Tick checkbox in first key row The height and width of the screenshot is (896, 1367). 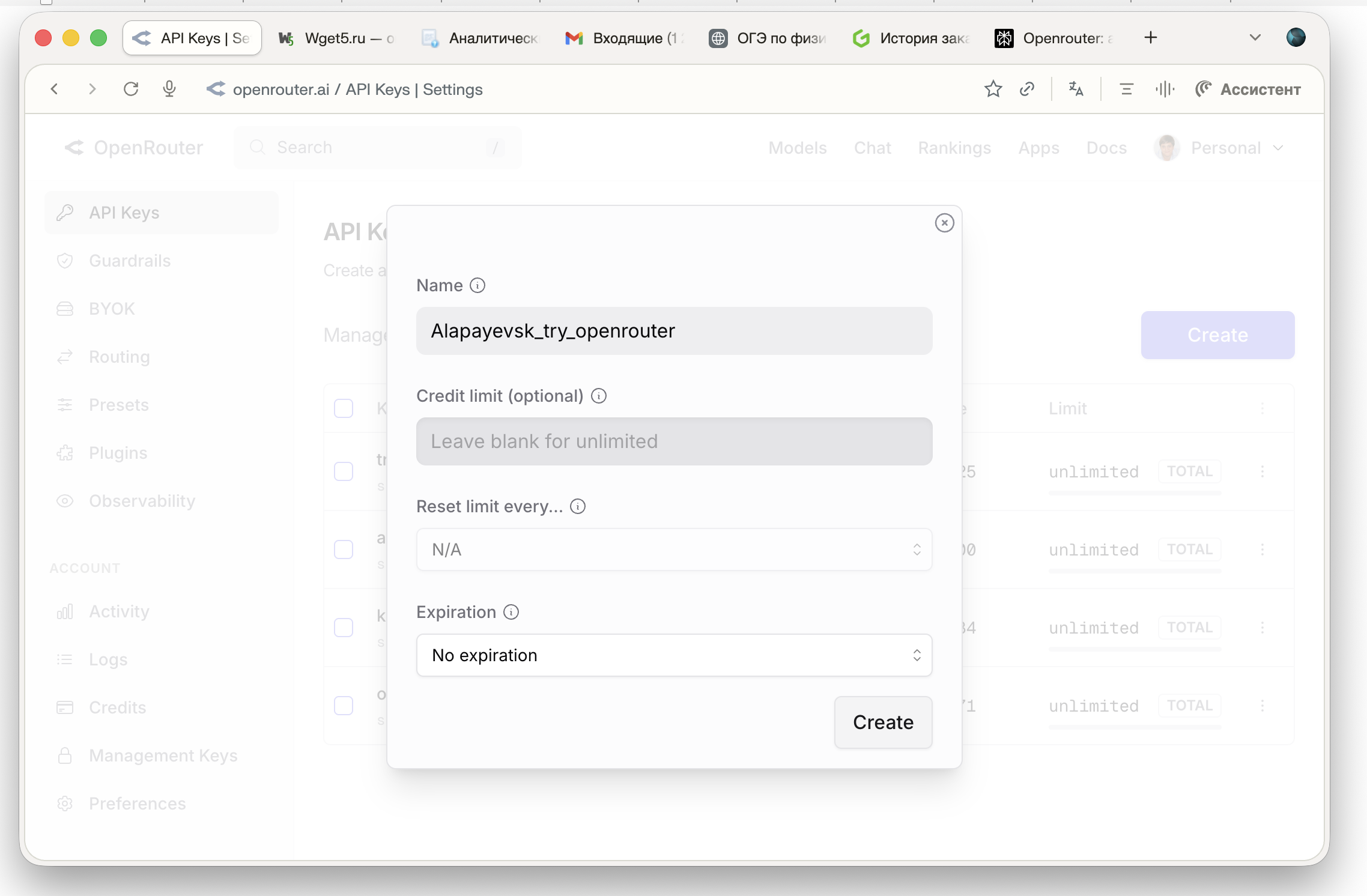point(344,471)
